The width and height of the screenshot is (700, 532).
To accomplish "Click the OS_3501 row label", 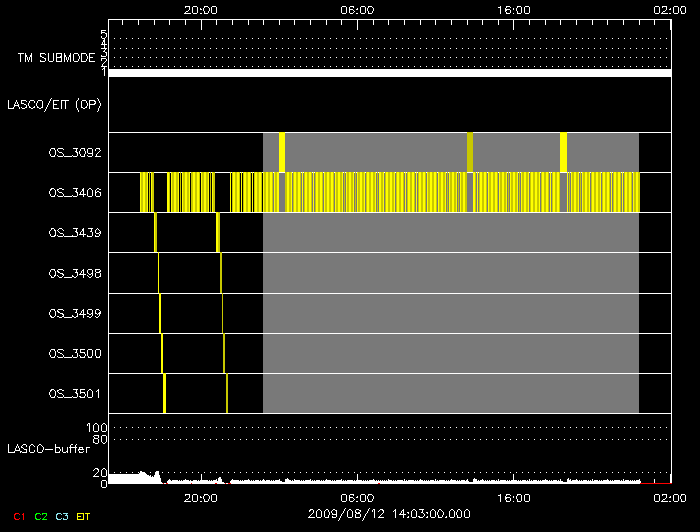I will point(74,393).
